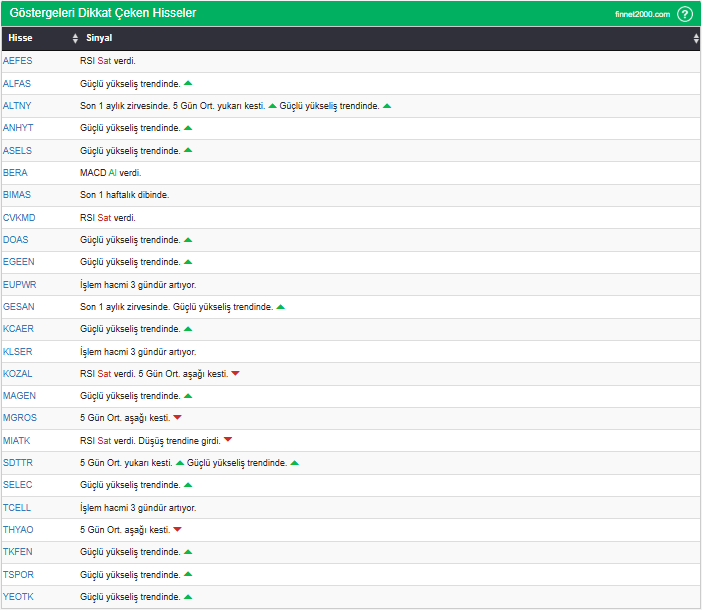Open the MGROS stock link
The image size is (702, 610).
20,418
